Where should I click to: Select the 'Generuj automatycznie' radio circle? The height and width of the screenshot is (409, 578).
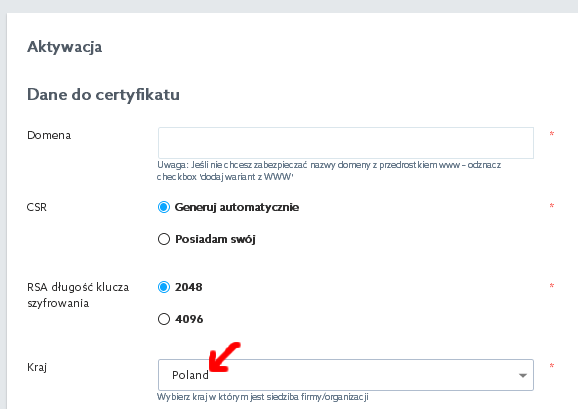(164, 207)
